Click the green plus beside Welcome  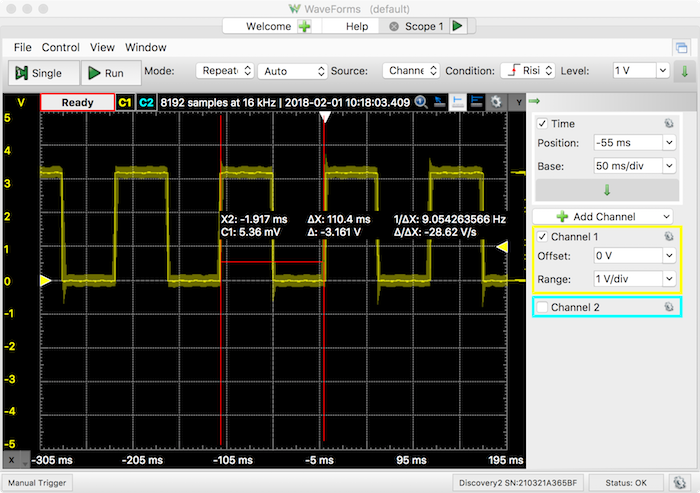(304, 26)
